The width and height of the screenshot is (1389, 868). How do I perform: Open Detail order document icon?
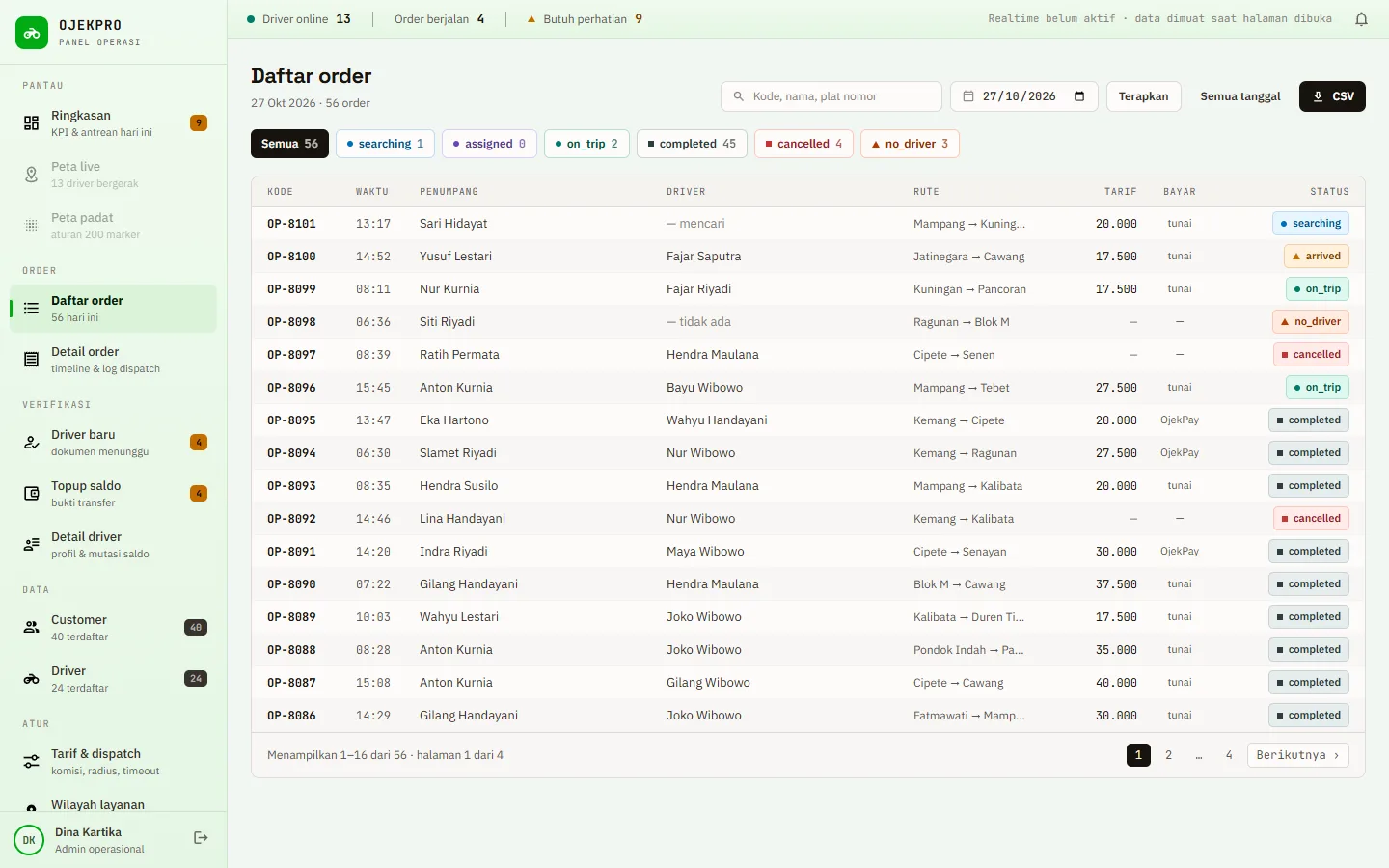(32, 360)
